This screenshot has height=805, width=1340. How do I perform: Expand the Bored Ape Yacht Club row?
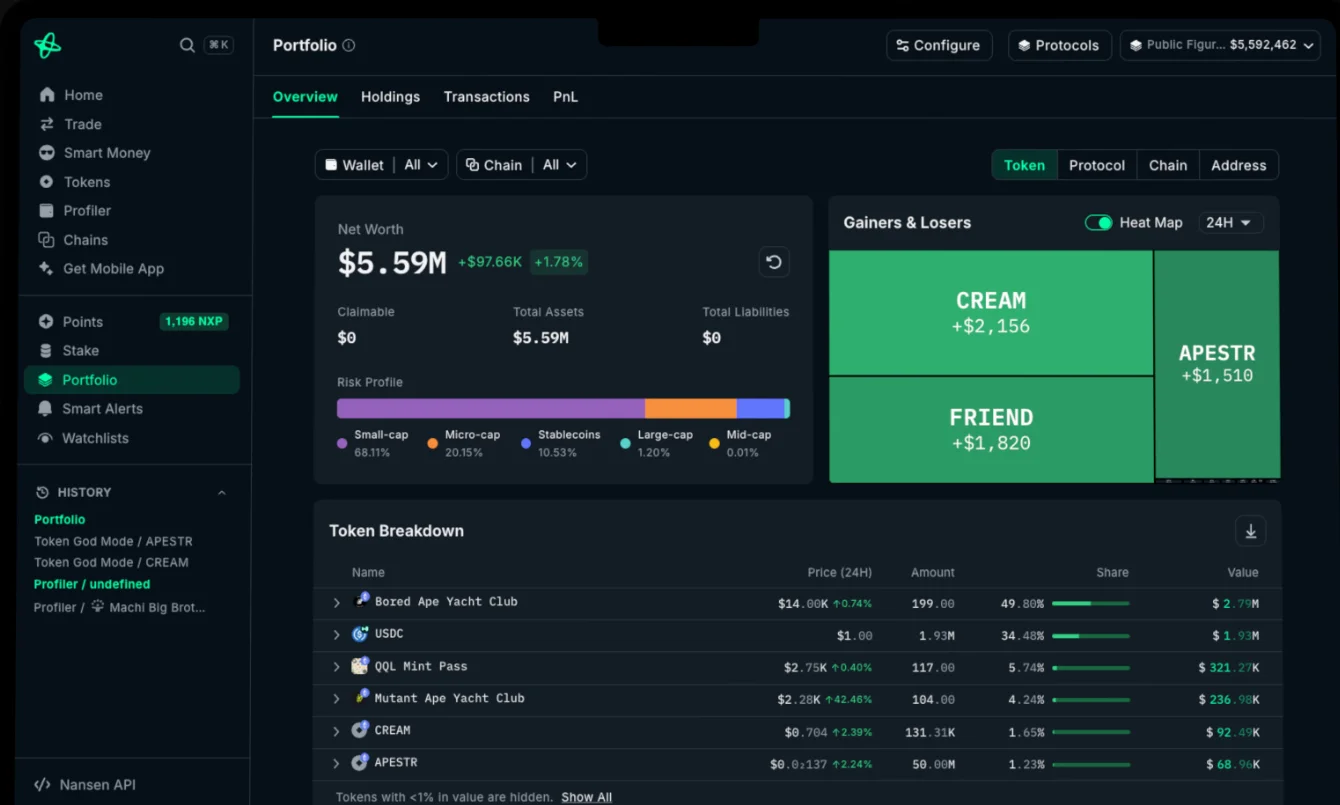(337, 603)
